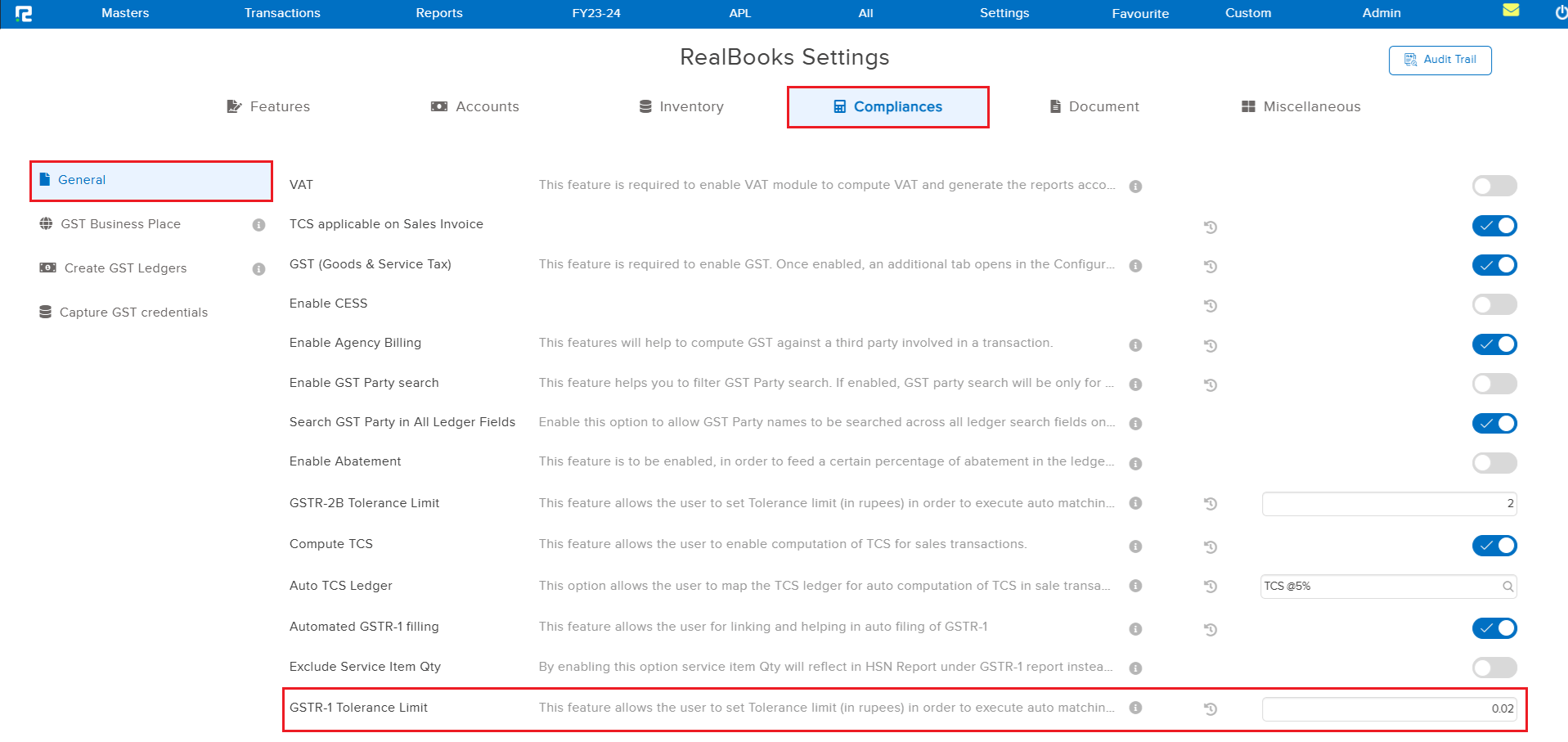Open history icon for GSTR-2B Tolerance Limit
Viewport: 1568px width, 742px height.
coord(1211,503)
